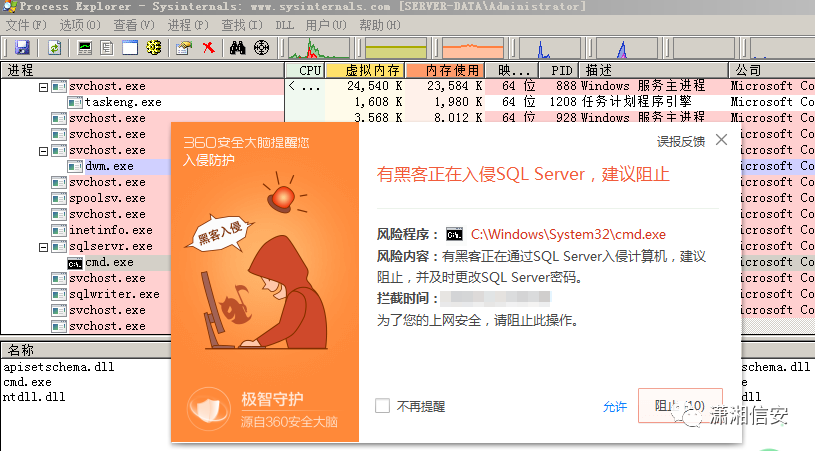Sort by the 内存使用 column header

click(x=445, y=70)
